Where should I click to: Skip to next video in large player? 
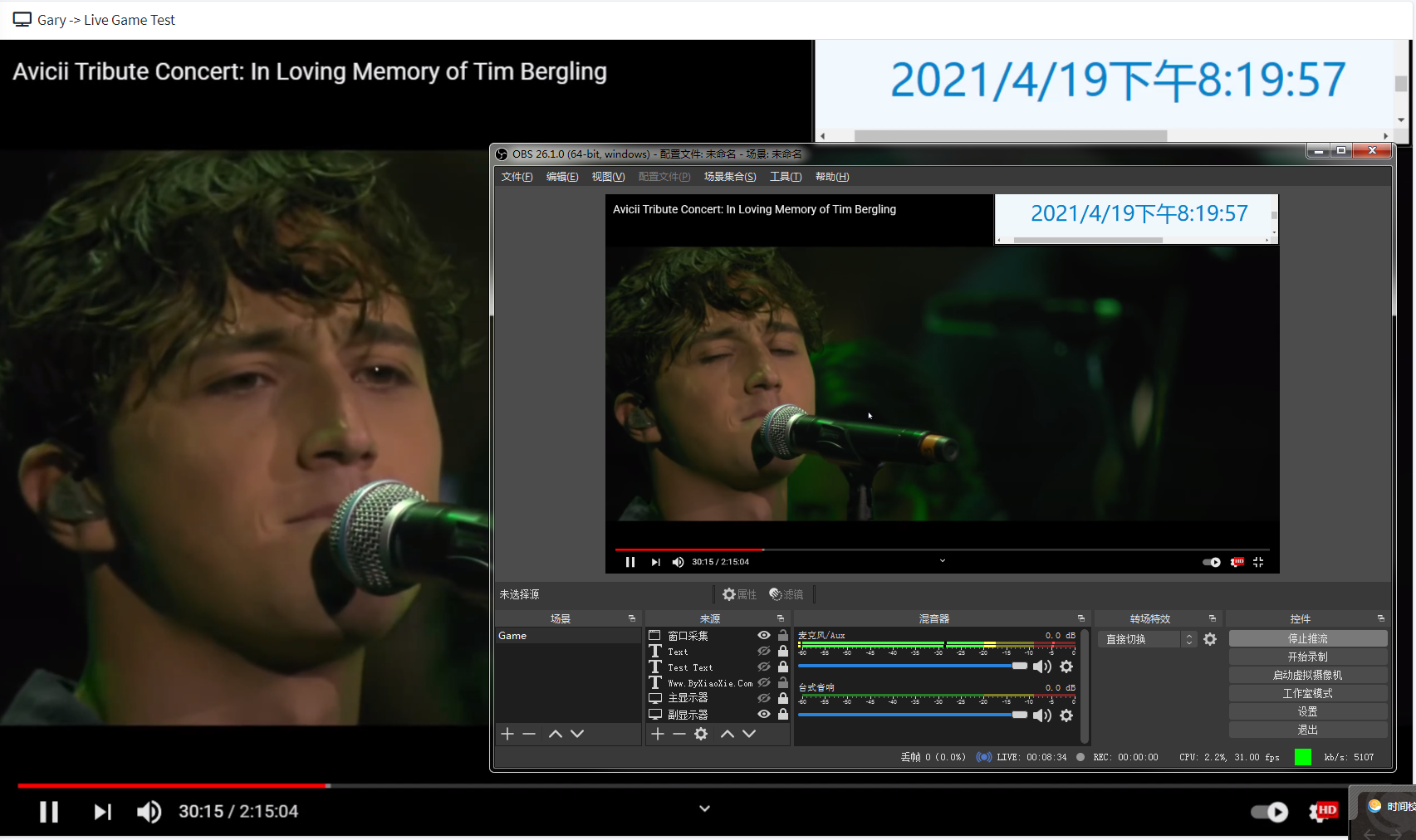(x=102, y=812)
